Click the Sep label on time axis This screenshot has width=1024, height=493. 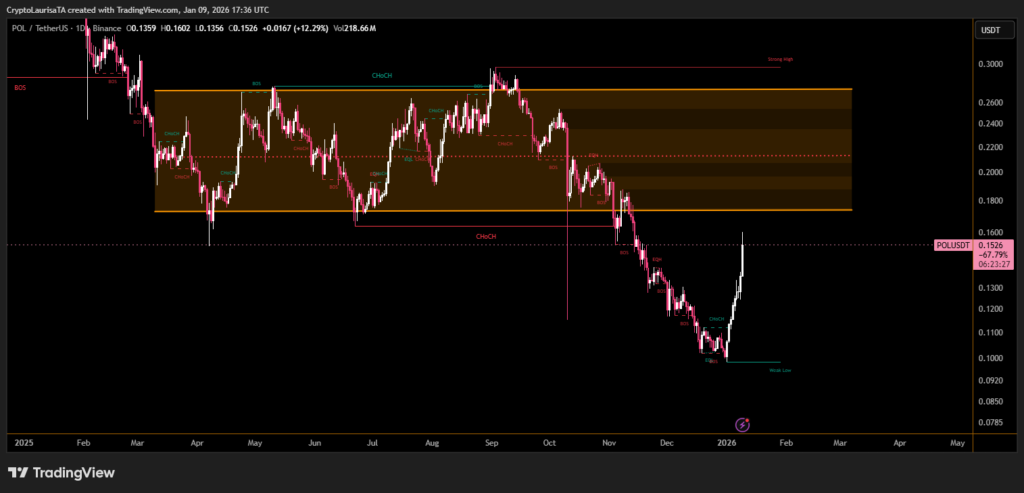click(x=490, y=441)
